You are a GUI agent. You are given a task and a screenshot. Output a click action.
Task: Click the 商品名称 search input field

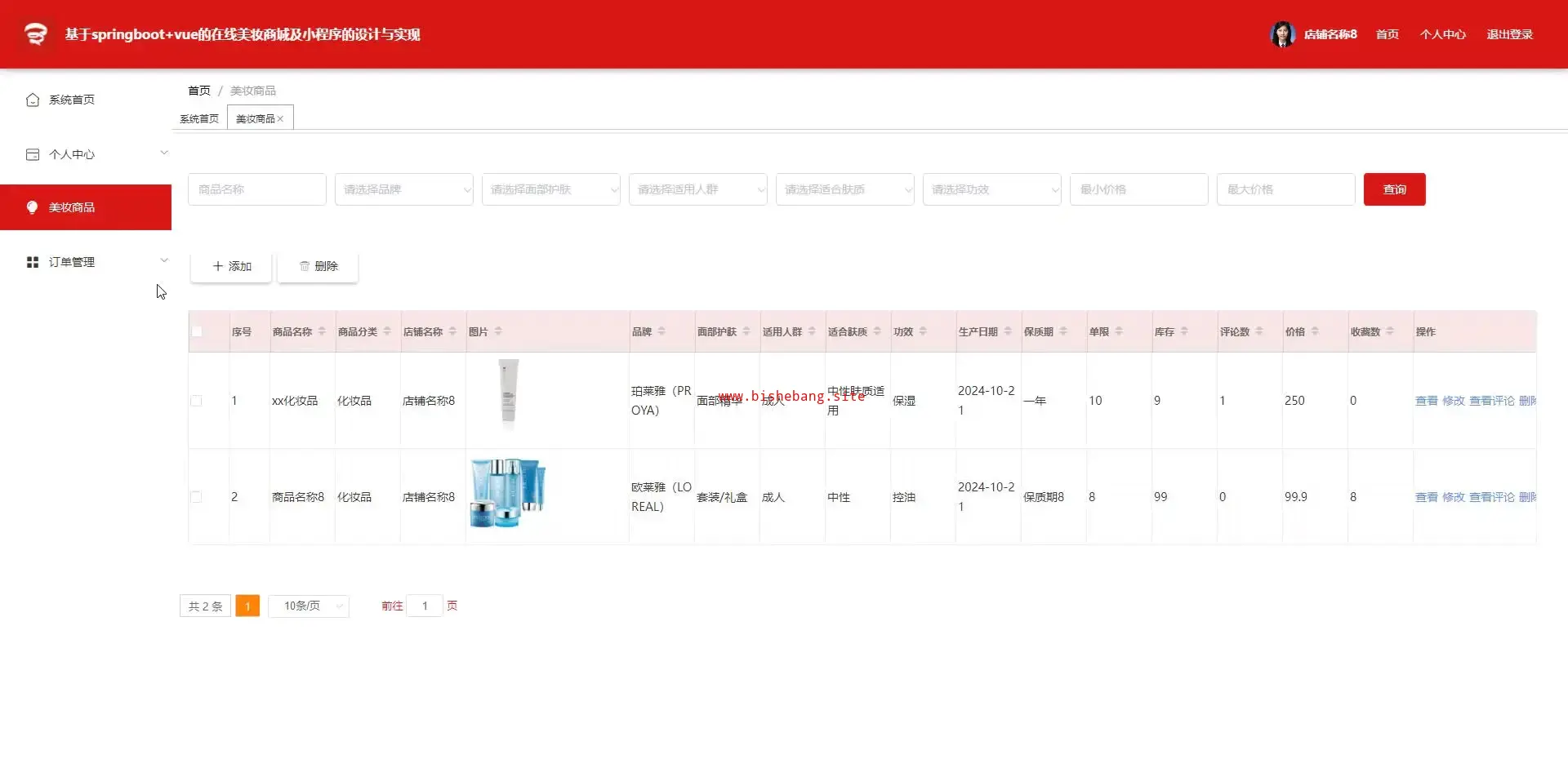[256, 189]
